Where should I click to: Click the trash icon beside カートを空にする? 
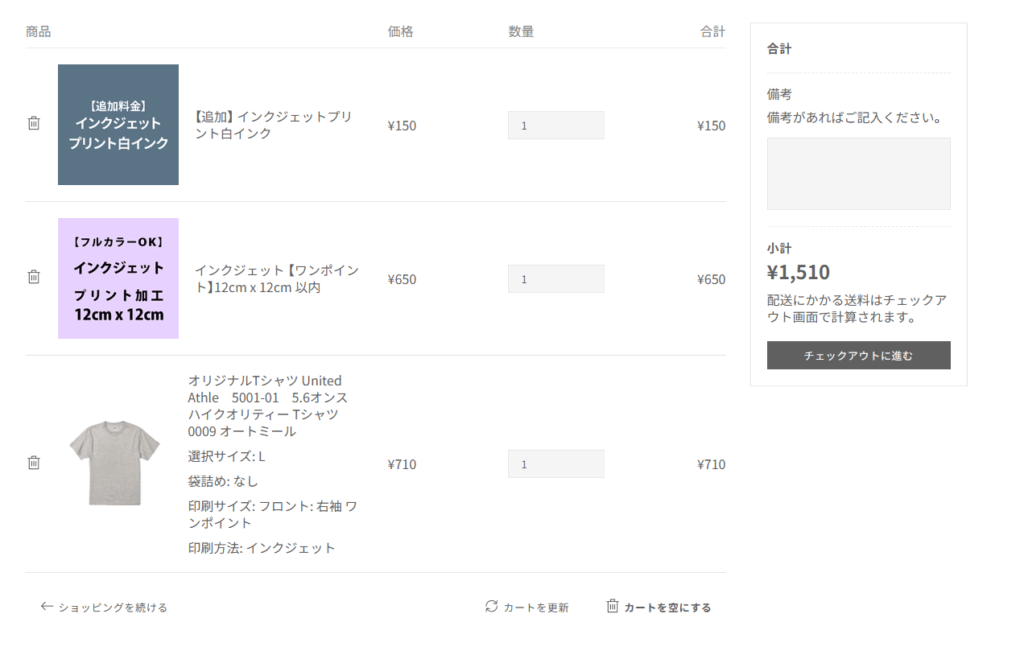tap(612, 606)
